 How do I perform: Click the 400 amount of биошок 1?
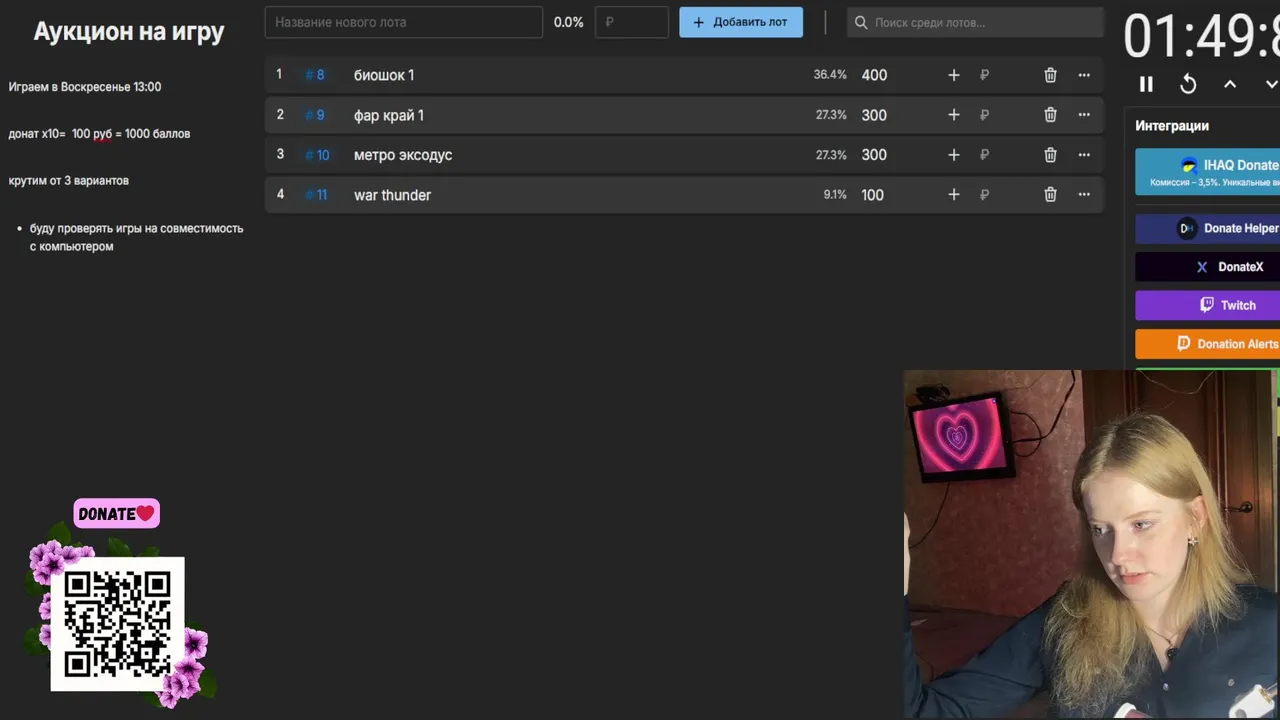pyautogui.click(x=874, y=75)
